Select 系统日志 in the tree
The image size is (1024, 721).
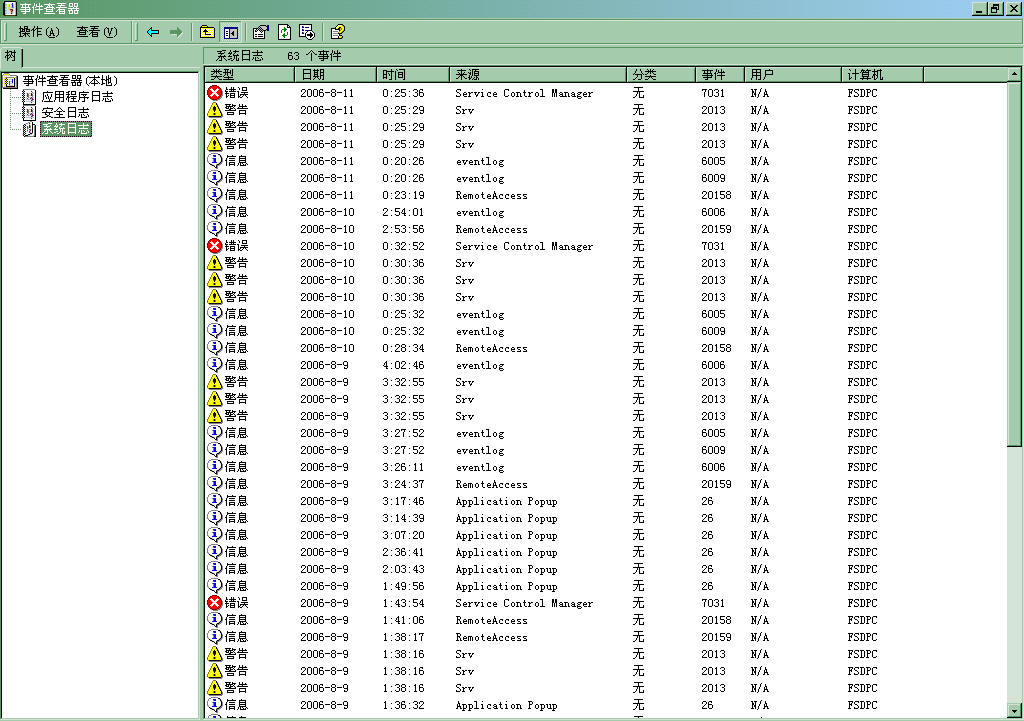click(x=66, y=129)
